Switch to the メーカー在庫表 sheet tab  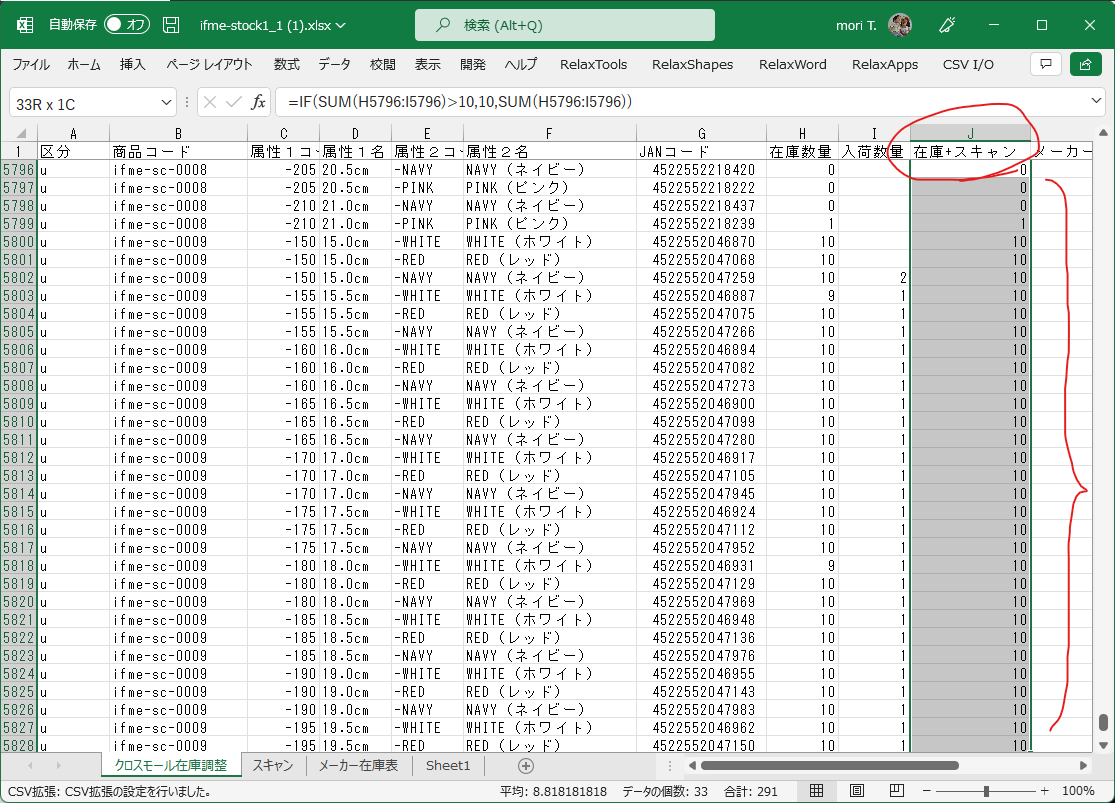tap(357, 765)
